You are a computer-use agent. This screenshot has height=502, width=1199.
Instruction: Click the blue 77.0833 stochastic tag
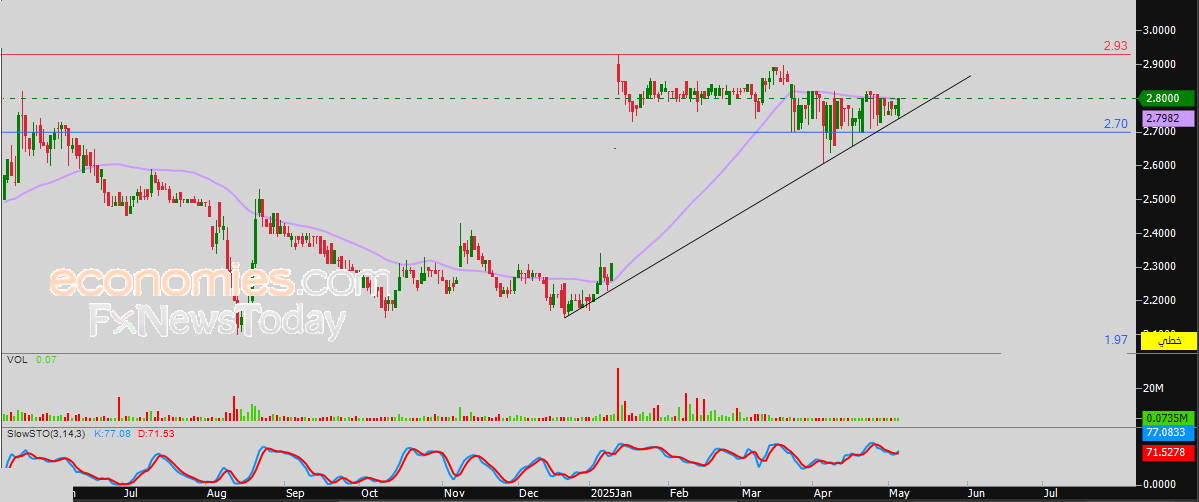coord(1167,433)
